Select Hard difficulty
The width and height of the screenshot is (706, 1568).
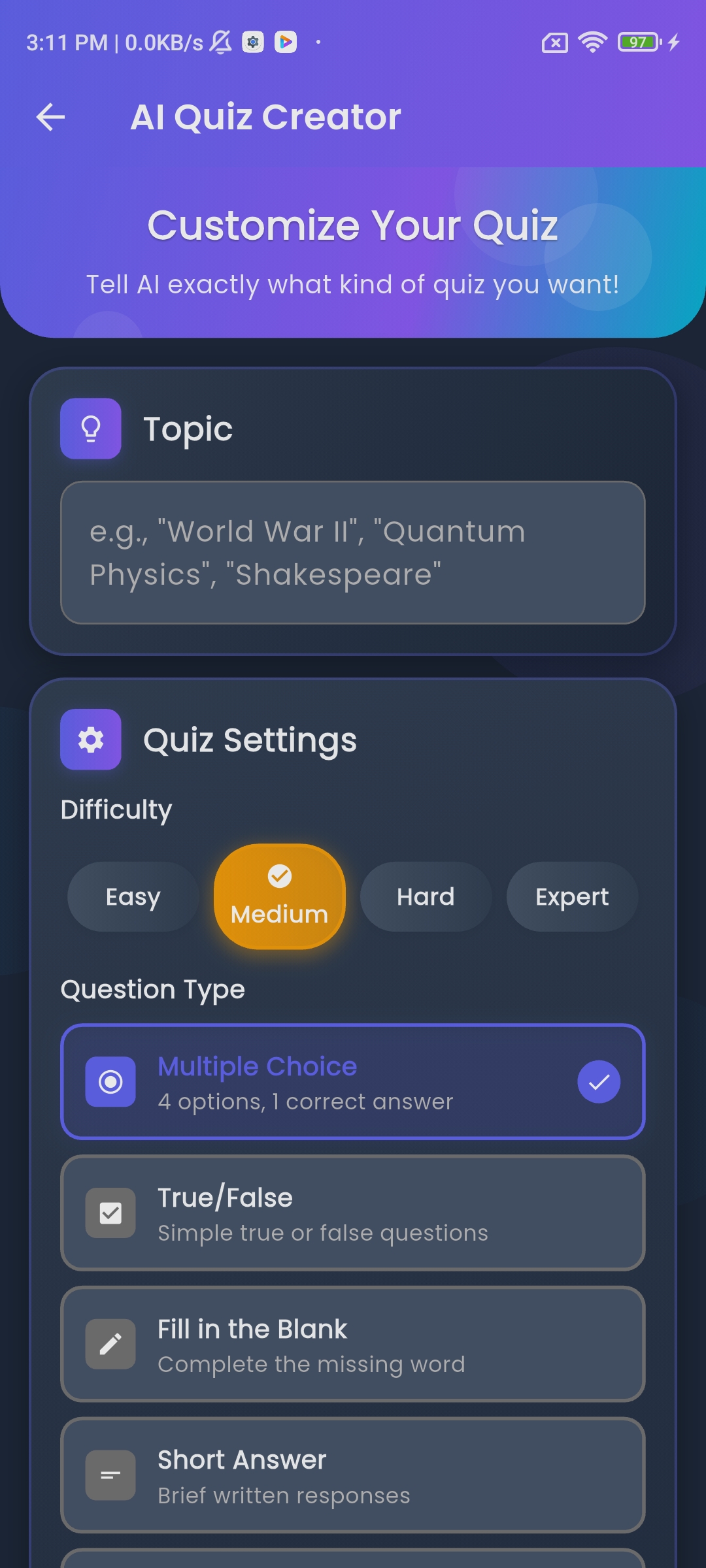[425, 896]
